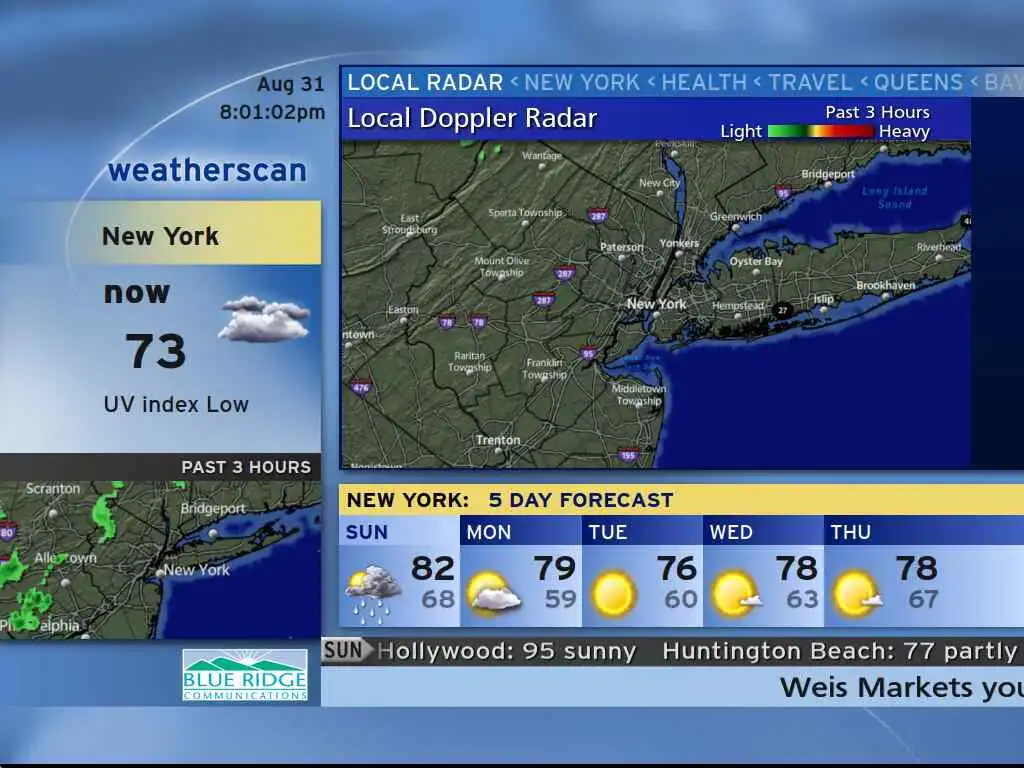Viewport: 1024px width, 768px height.
Task: Click the Sunday high temperature 82
Action: 432,568
